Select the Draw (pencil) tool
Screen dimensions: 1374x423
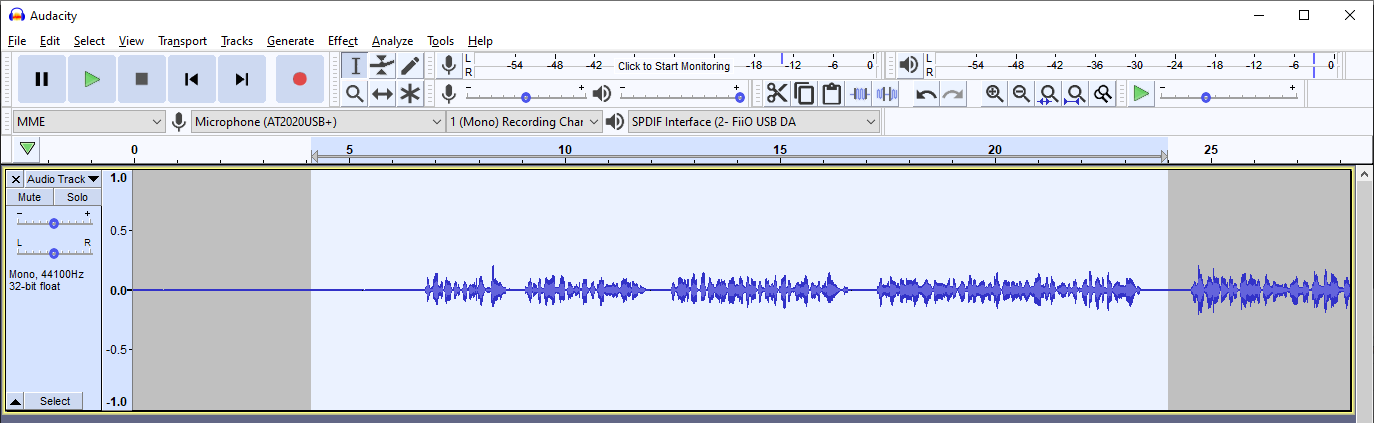[x=410, y=66]
